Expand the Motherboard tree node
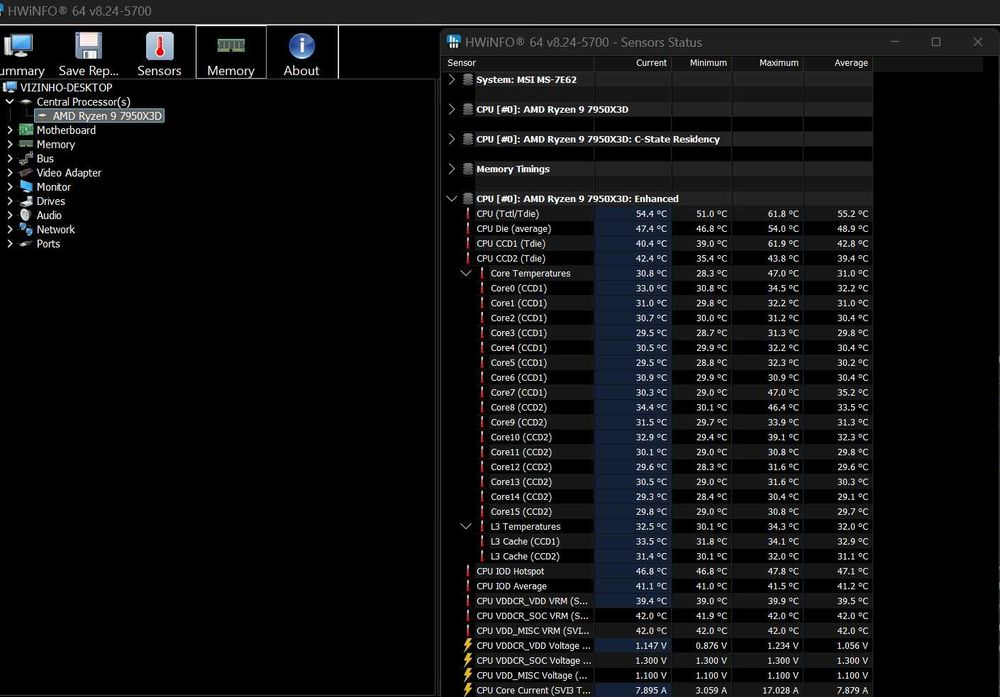 click(x=10, y=129)
